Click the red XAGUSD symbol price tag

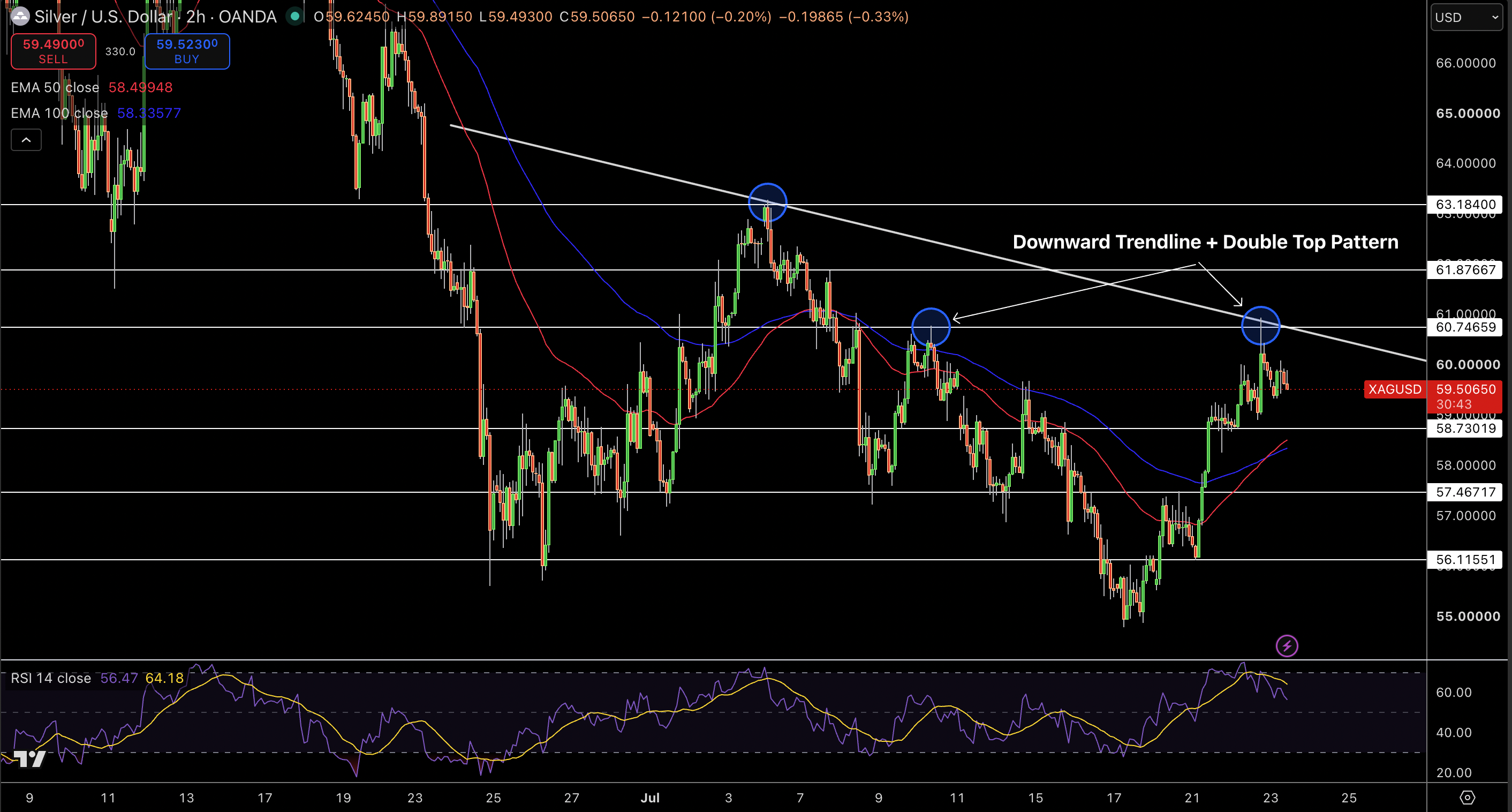click(1395, 389)
